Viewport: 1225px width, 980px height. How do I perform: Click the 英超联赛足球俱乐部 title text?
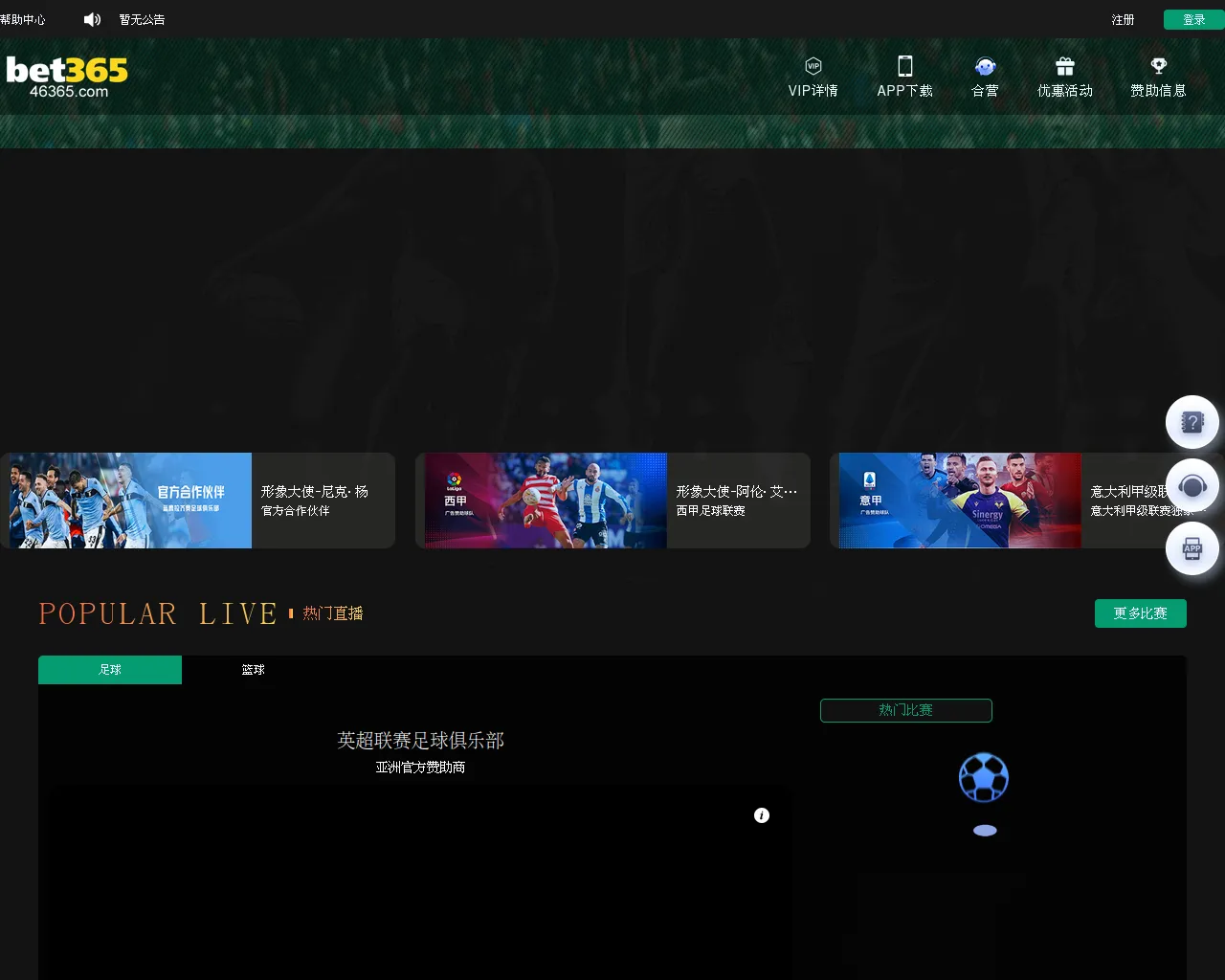point(421,740)
